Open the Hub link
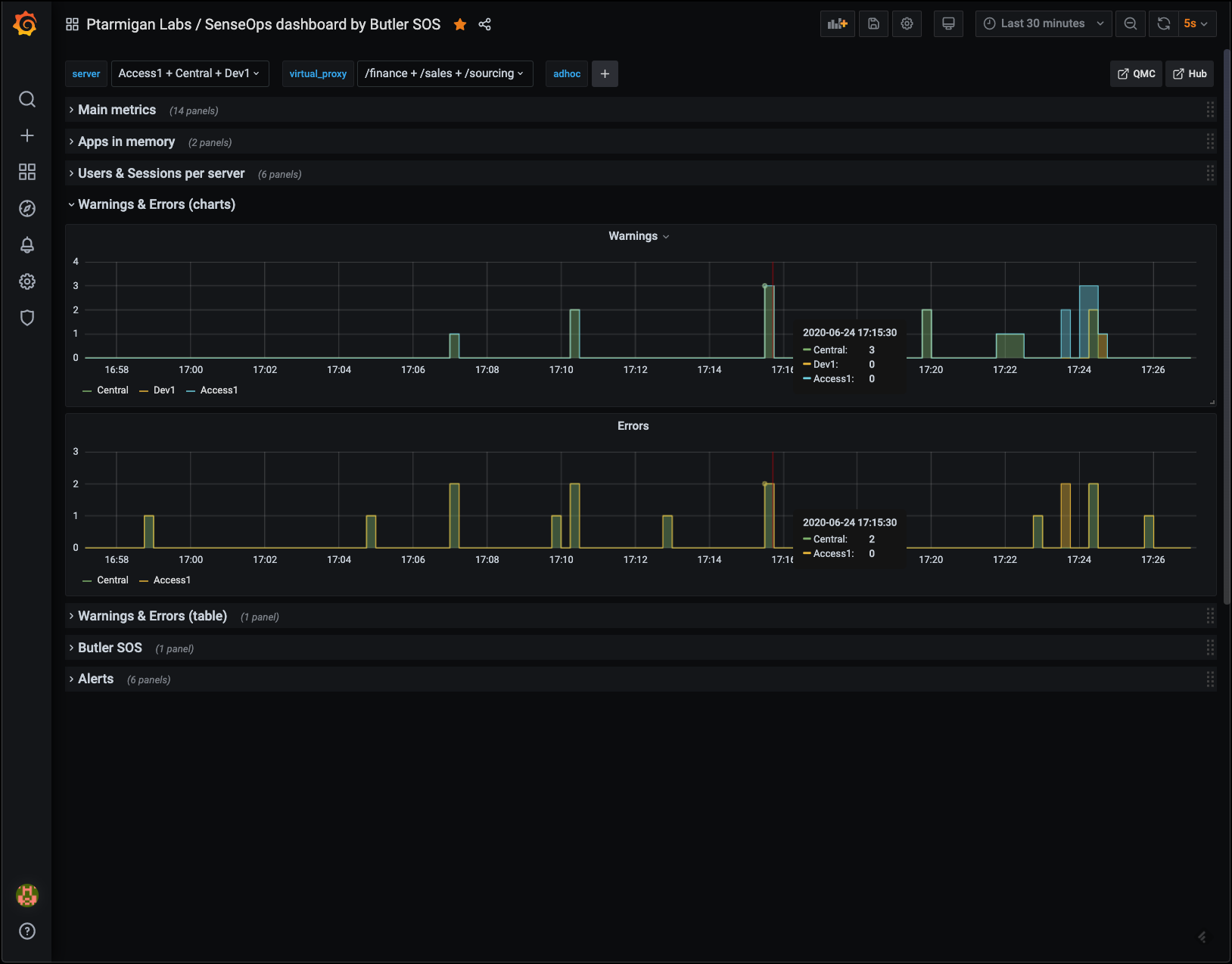 click(x=1190, y=73)
